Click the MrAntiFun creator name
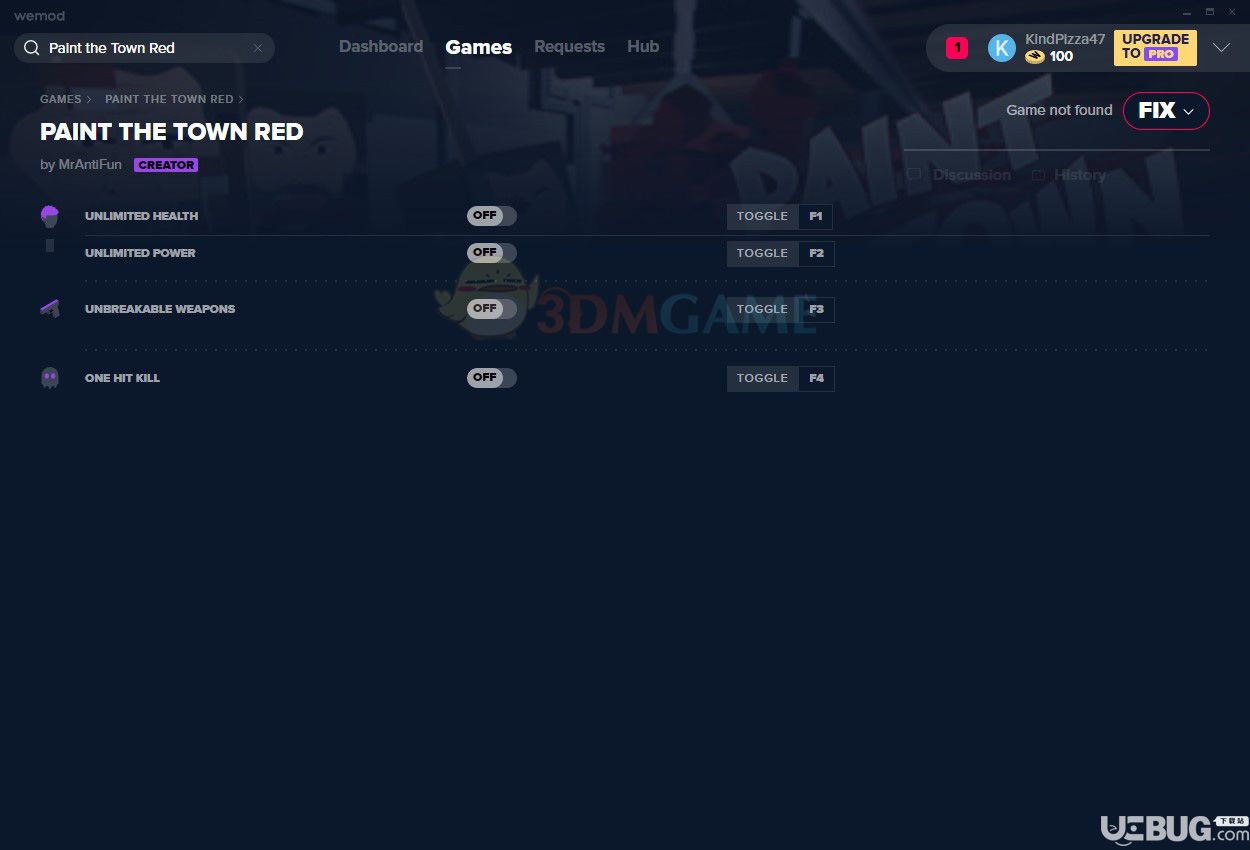Screen dimensions: 1250x850 (90, 165)
